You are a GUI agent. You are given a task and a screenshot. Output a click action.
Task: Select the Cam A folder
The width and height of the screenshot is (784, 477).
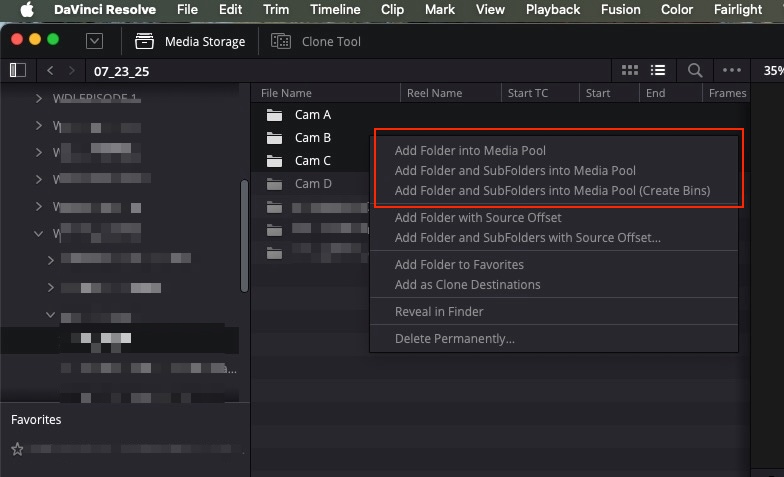(312, 115)
